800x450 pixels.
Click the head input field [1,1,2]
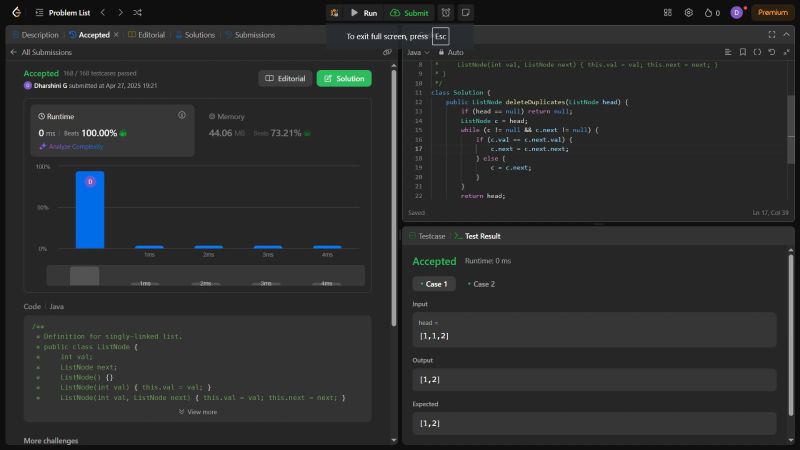tap(594, 330)
